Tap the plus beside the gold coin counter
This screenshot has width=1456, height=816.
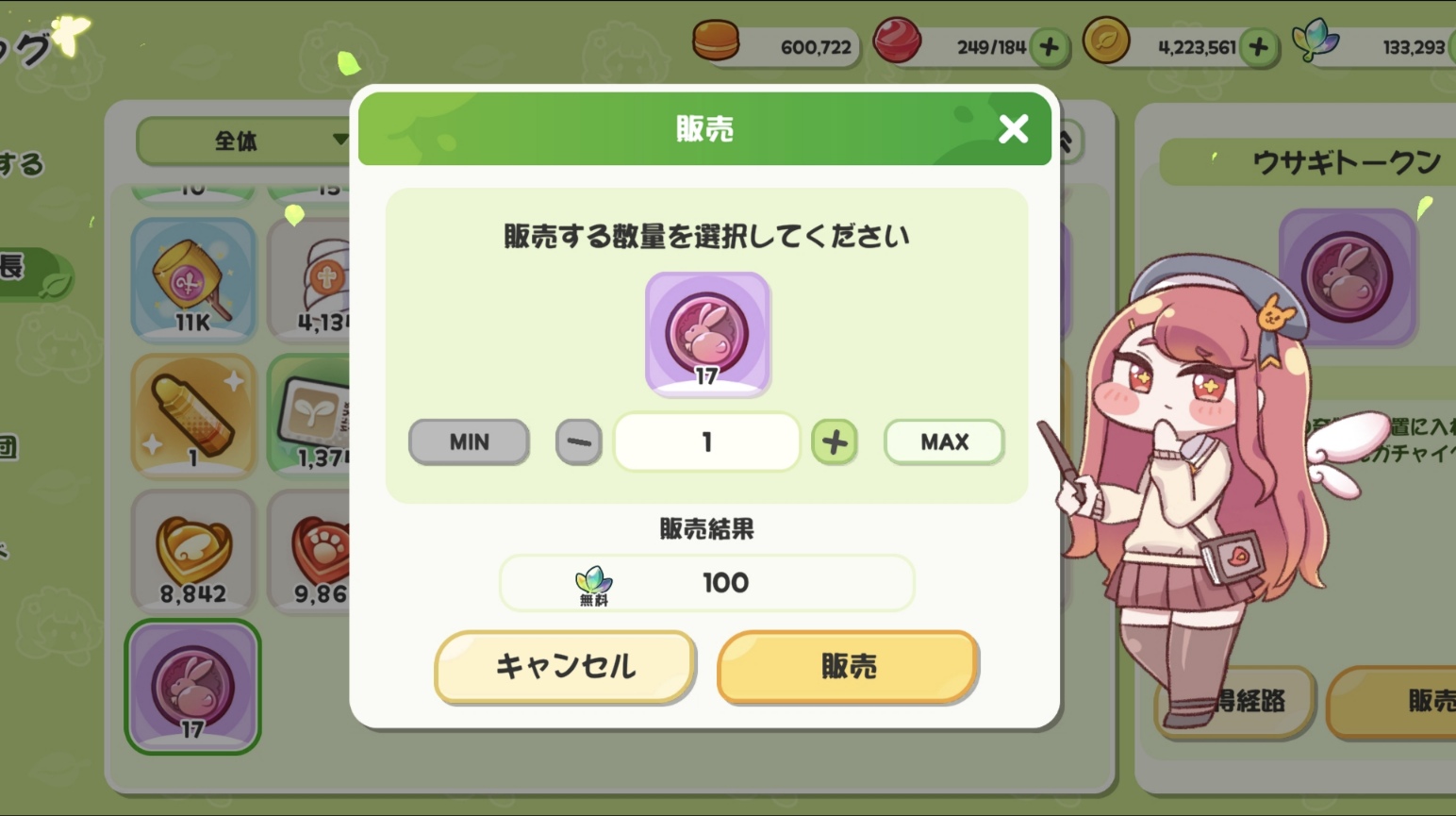point(1258,46)
